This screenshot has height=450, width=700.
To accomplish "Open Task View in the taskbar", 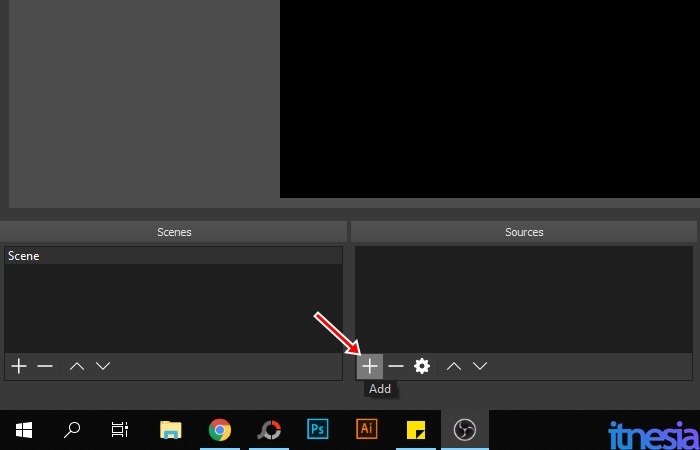I will pos(120,430).
